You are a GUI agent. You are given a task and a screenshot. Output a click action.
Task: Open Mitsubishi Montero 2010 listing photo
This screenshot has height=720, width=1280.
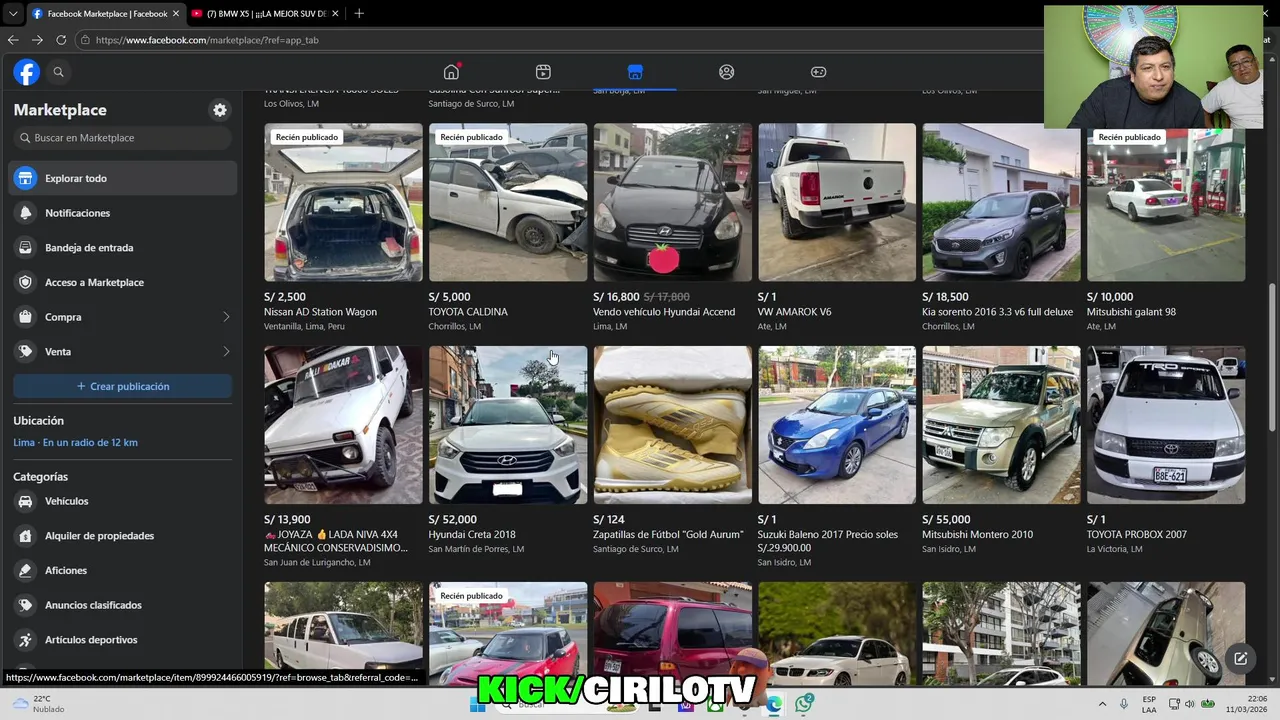[1001, 425]
